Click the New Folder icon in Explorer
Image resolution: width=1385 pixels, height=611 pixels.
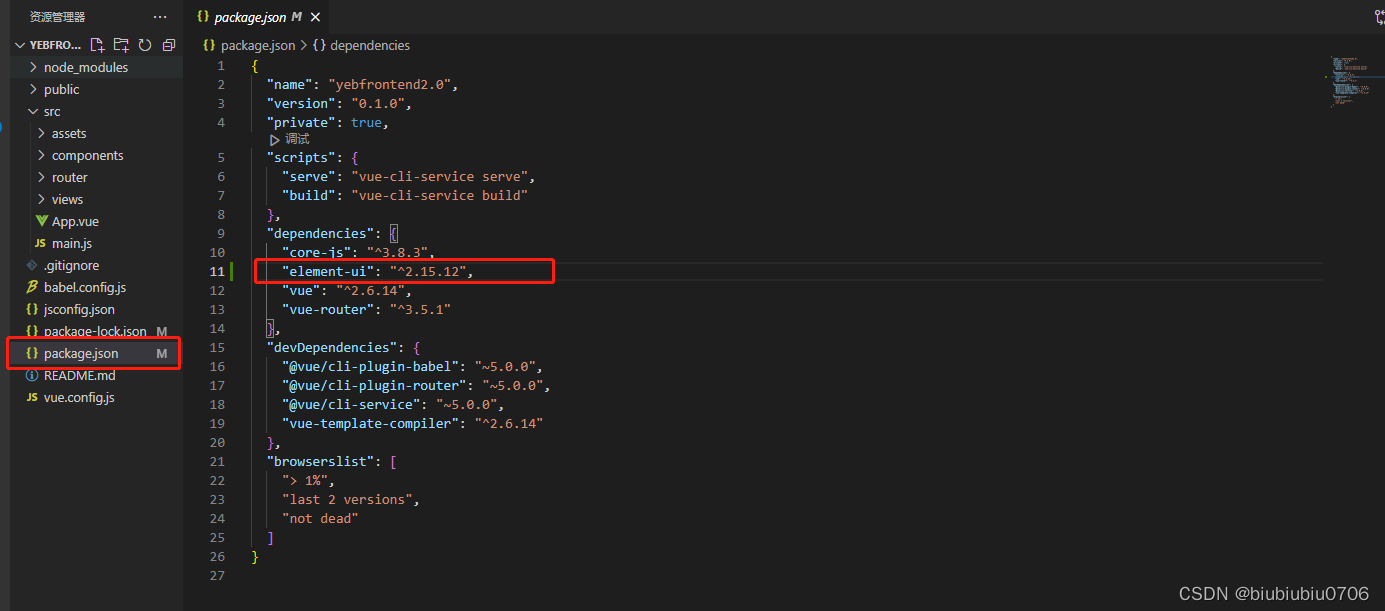[120, 44]
